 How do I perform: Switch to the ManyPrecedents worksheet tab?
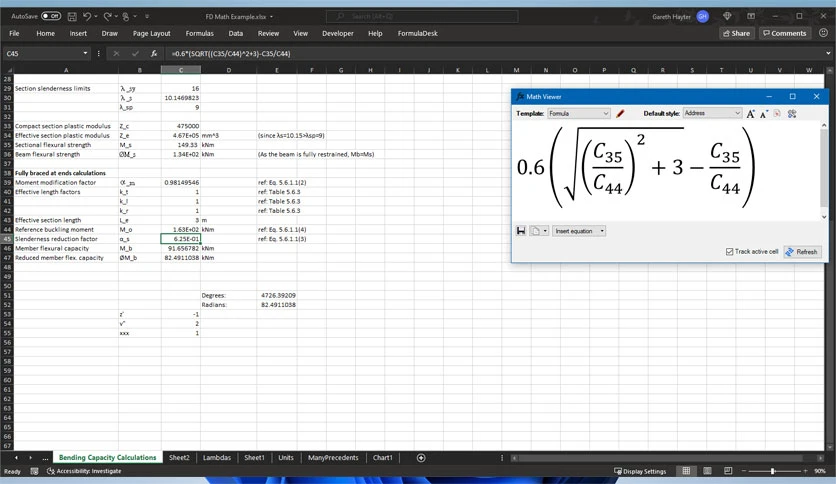[x=333, y=457]
